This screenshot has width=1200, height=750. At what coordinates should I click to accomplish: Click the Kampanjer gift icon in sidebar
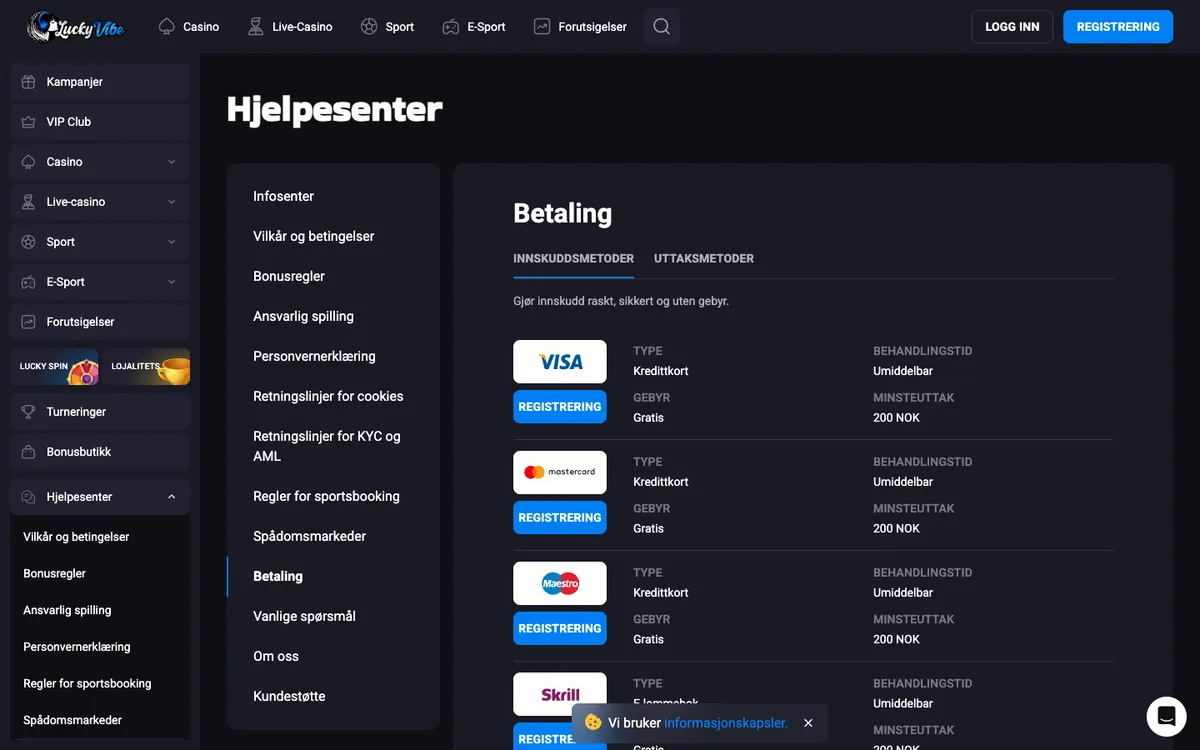tap(28, 82)
